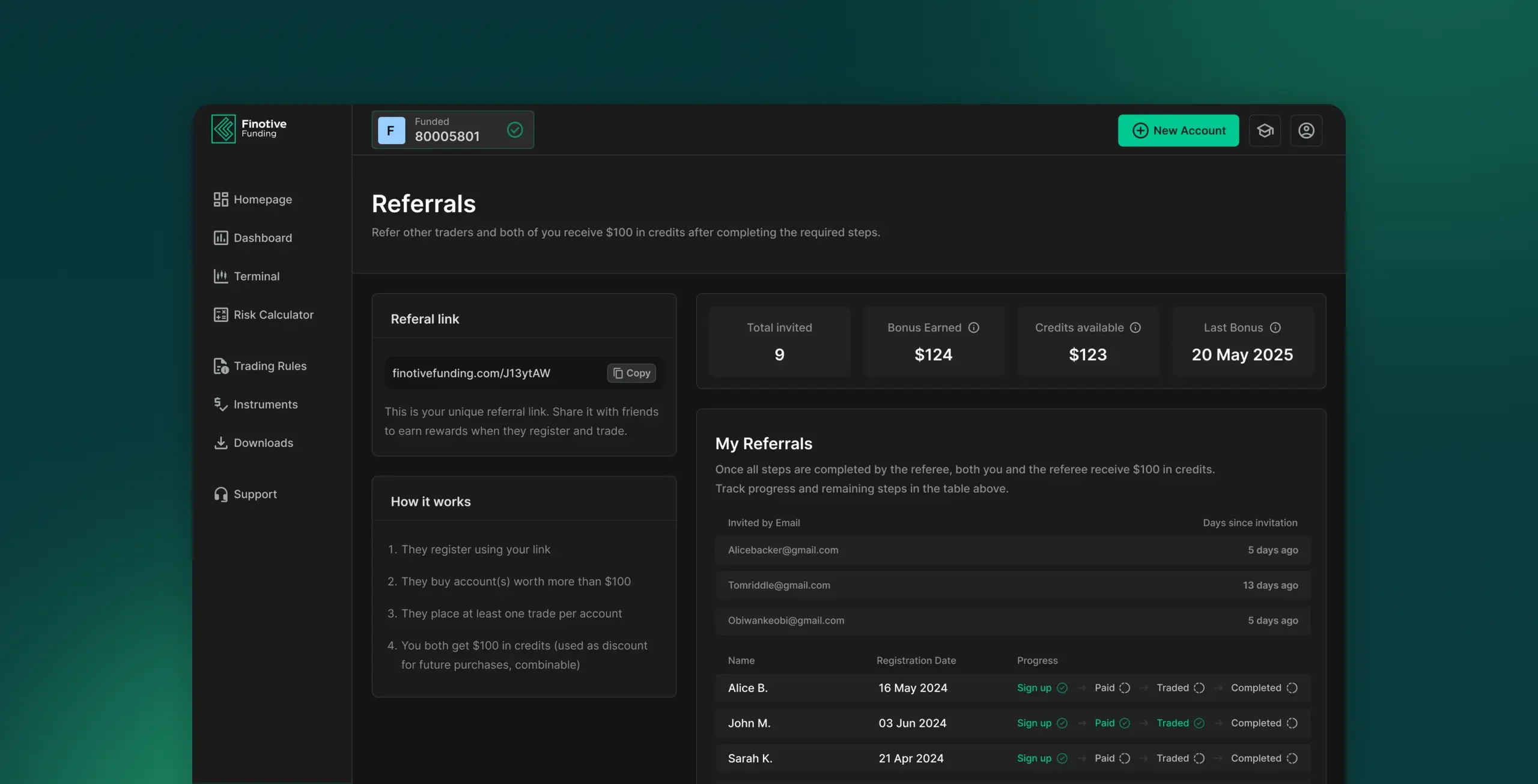This screenshot has width=1538, height=784.
Task: Click the Bonus Earned info icon
Action: [974, 327]
